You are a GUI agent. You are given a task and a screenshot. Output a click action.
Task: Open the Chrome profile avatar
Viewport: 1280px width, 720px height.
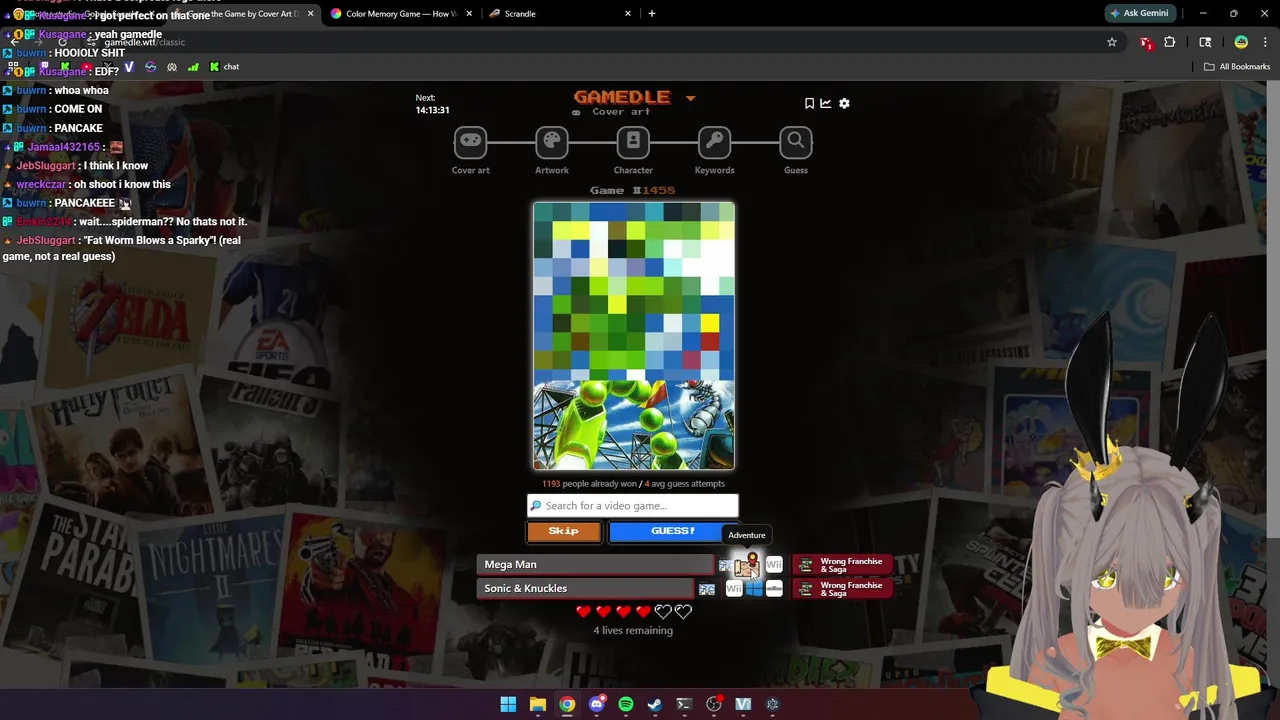click(x=1241, y=42)
